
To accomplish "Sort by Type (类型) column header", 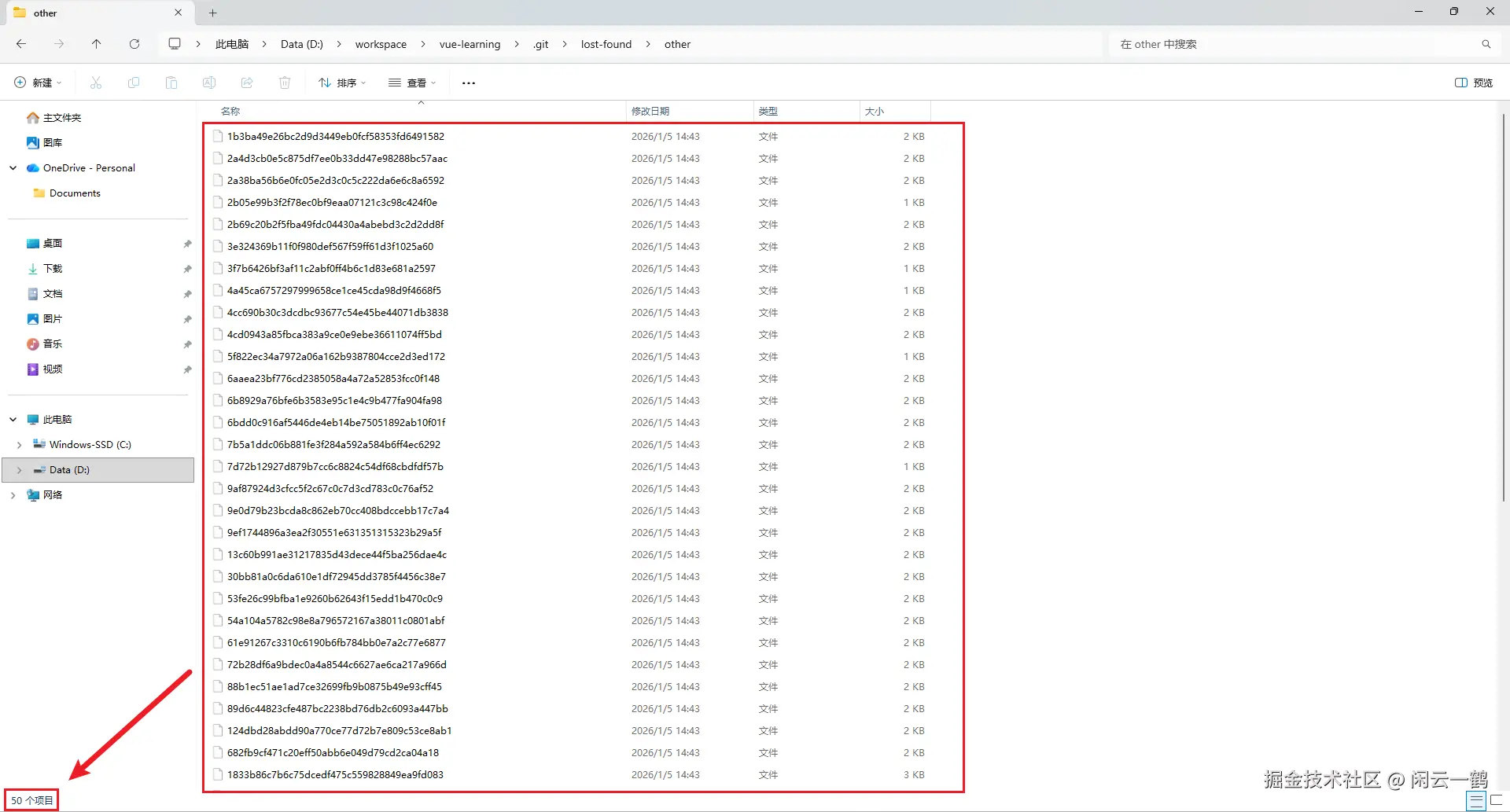I will point(806,112).
